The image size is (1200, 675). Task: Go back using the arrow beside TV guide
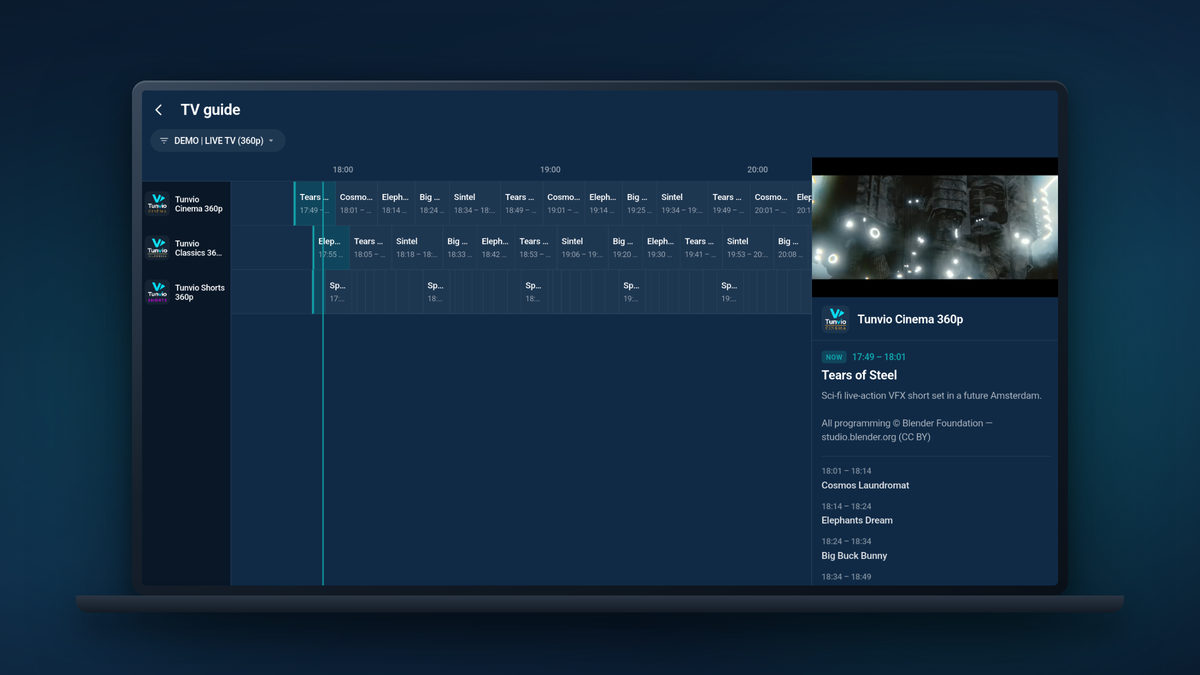point(158,110)
